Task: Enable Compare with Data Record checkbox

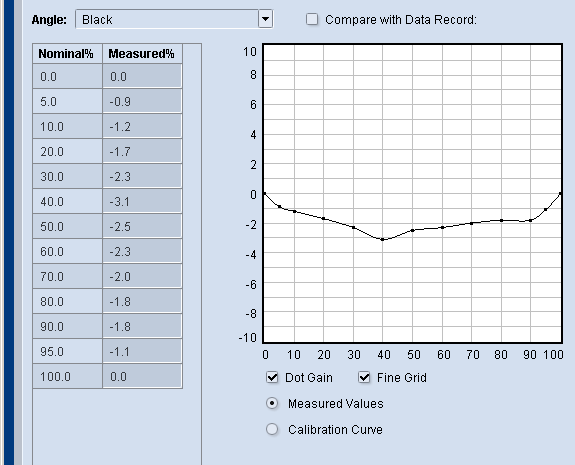Action: (x=312, y=19)
